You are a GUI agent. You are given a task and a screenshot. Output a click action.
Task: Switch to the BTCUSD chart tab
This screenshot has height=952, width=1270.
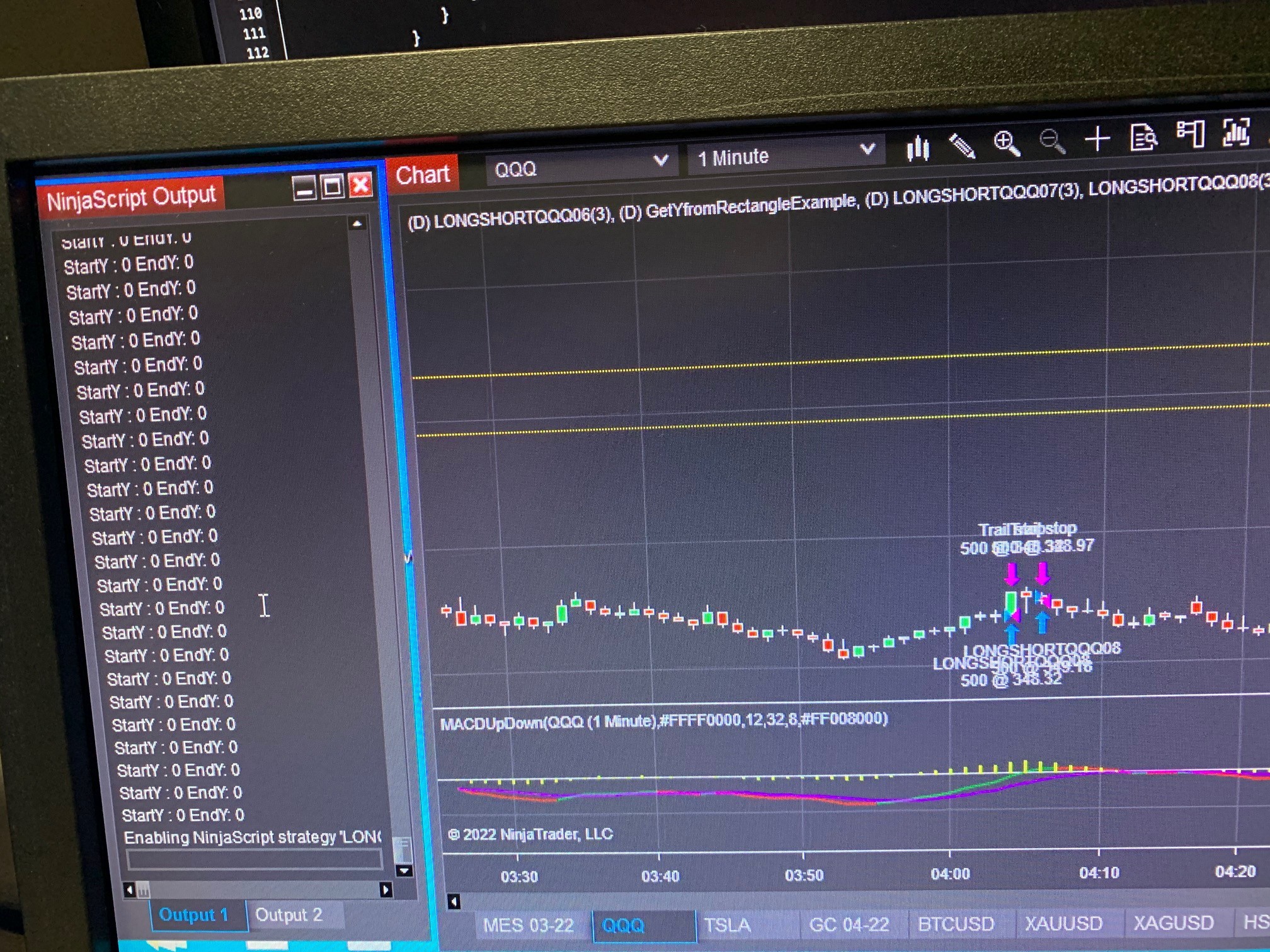[x=955, y=924]
